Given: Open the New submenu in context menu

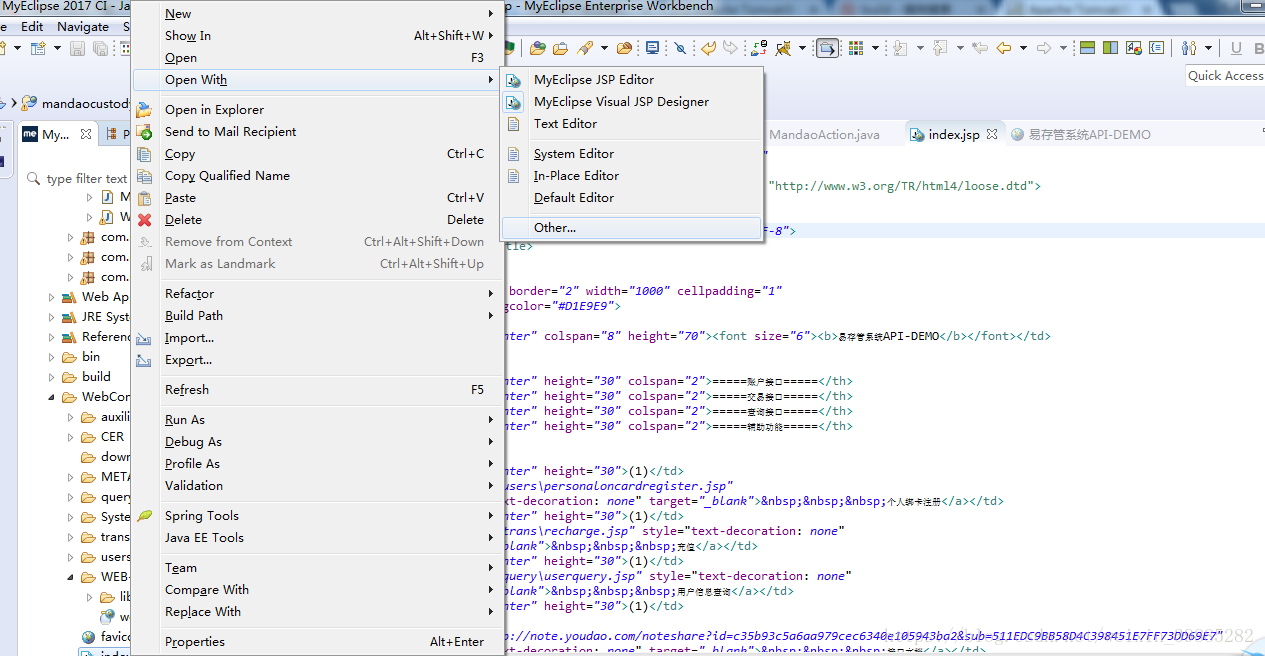Looking at the screenshot, I should (x=317, y=14).
